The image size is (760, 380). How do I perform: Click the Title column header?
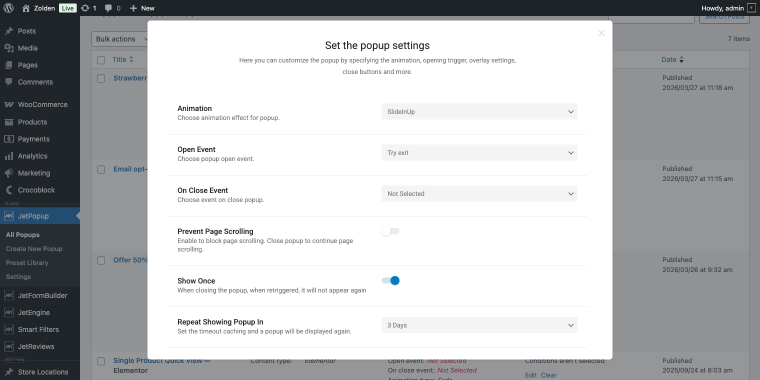point(119,60)
